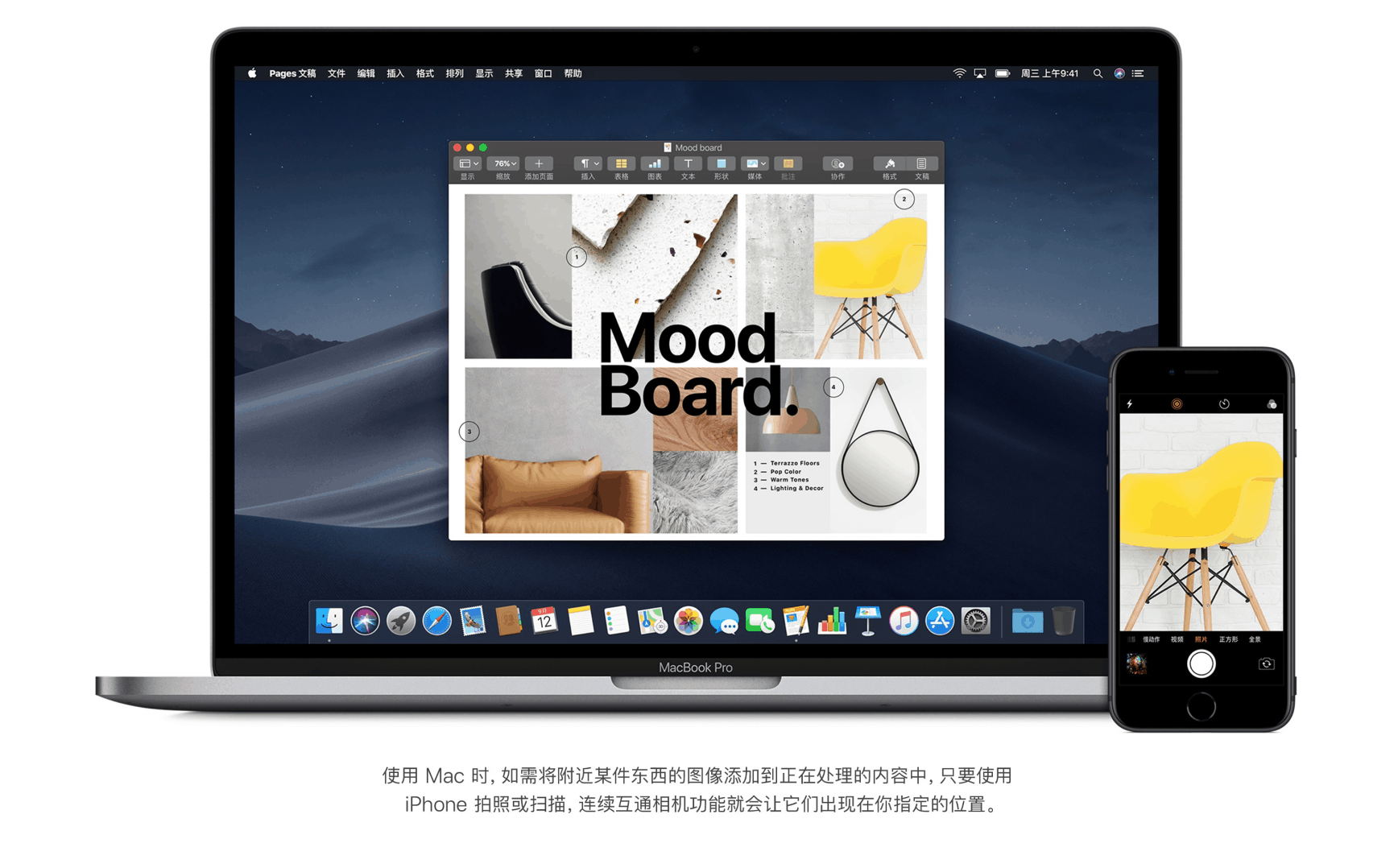Open Keynote from the Dock
The image size is (1398, 868).
[867, 621]
